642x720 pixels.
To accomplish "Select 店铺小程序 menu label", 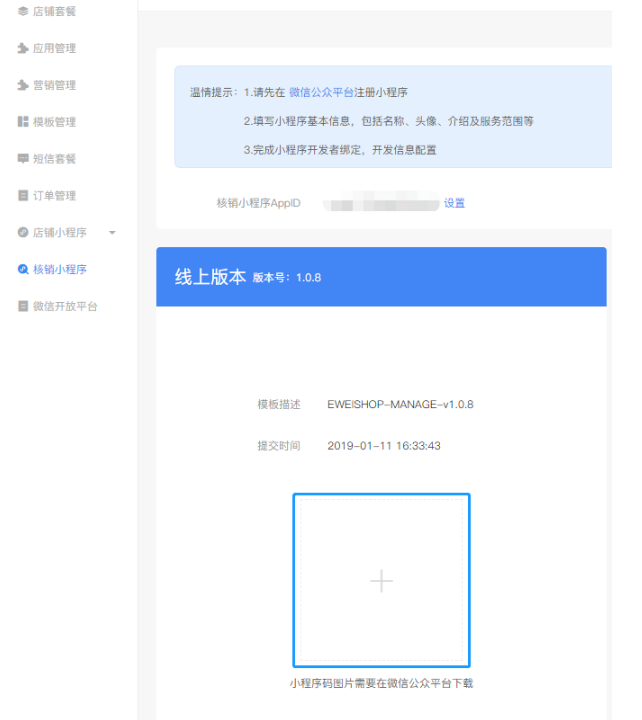I will click(x=60, y=233).
